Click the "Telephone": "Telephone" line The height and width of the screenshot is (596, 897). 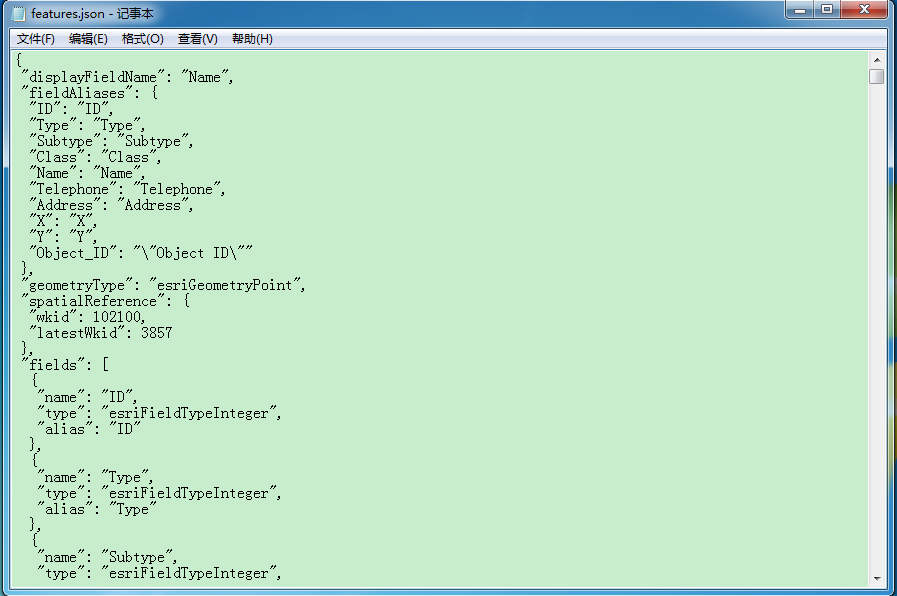[x=127, y=189]
